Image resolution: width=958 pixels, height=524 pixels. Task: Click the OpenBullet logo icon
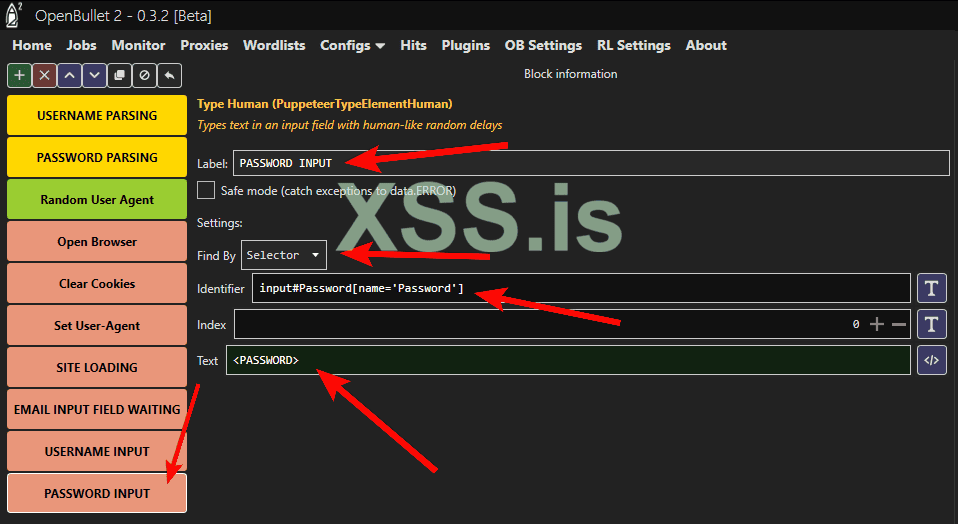coord(13,15)
